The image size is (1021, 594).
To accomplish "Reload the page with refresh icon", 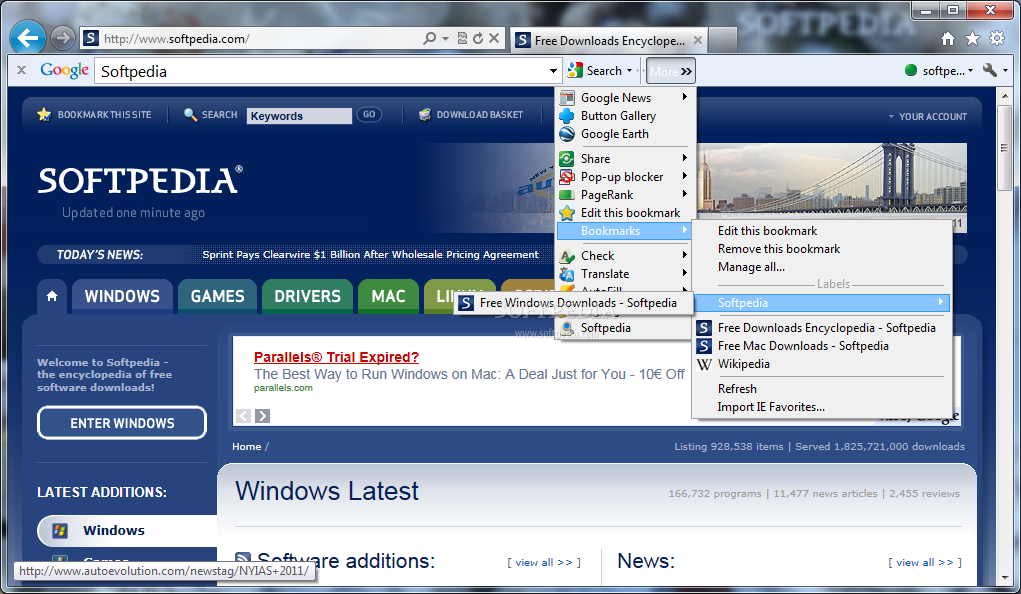I will (478, 38).
